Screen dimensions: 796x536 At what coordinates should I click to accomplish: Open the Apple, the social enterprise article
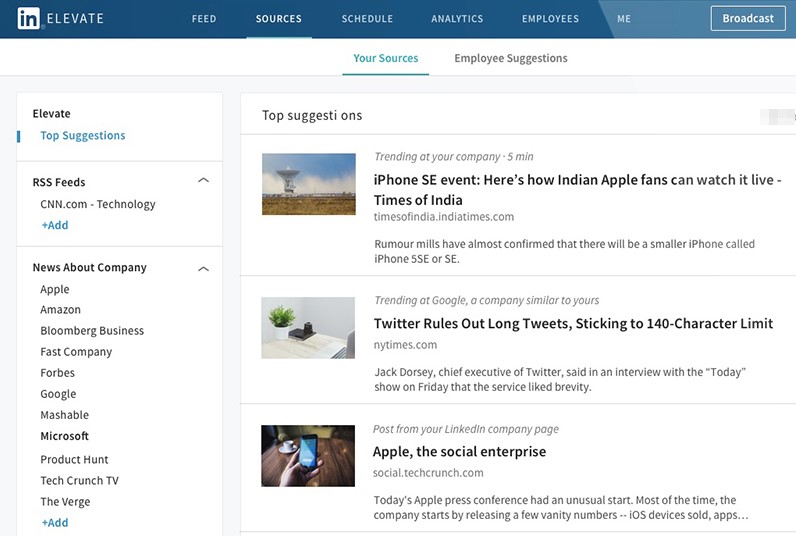tap(460, 452)
